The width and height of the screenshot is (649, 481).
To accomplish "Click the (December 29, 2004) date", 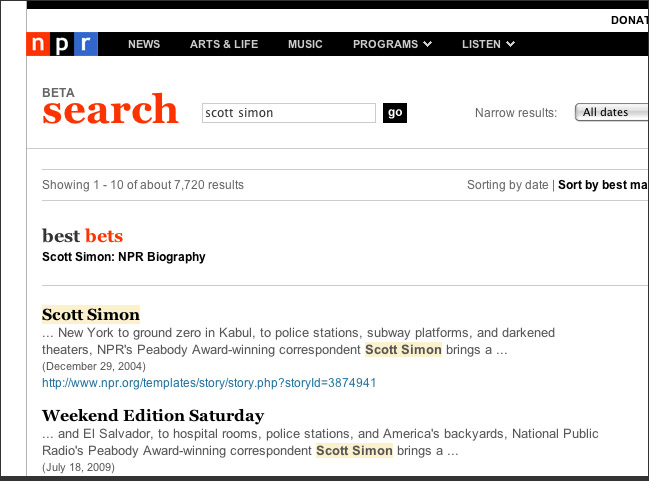I will [x=94, y=366].
